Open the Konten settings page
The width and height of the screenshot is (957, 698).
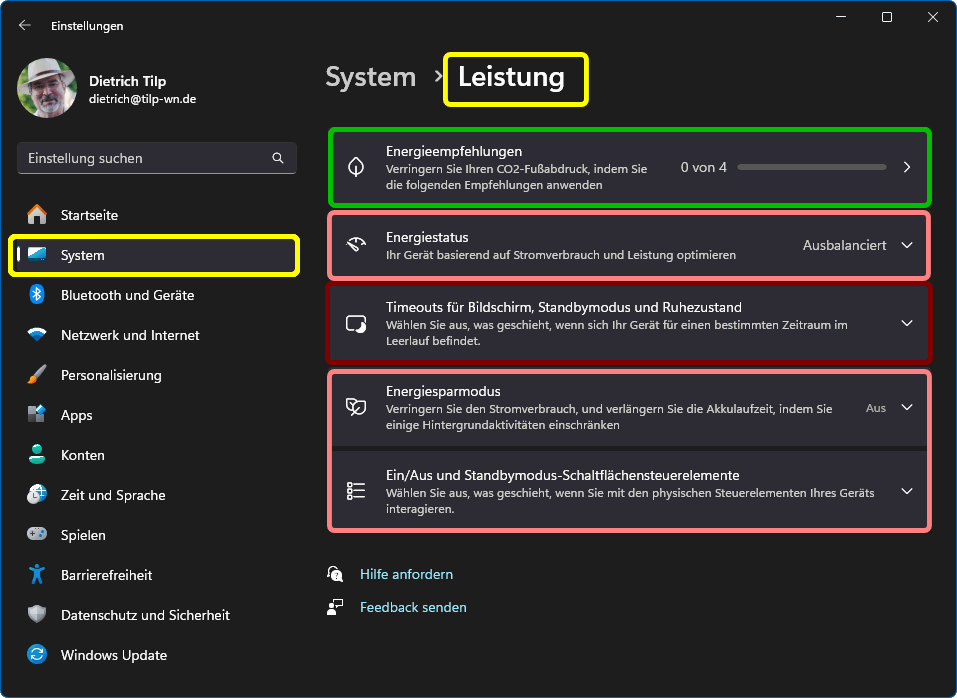82,455
